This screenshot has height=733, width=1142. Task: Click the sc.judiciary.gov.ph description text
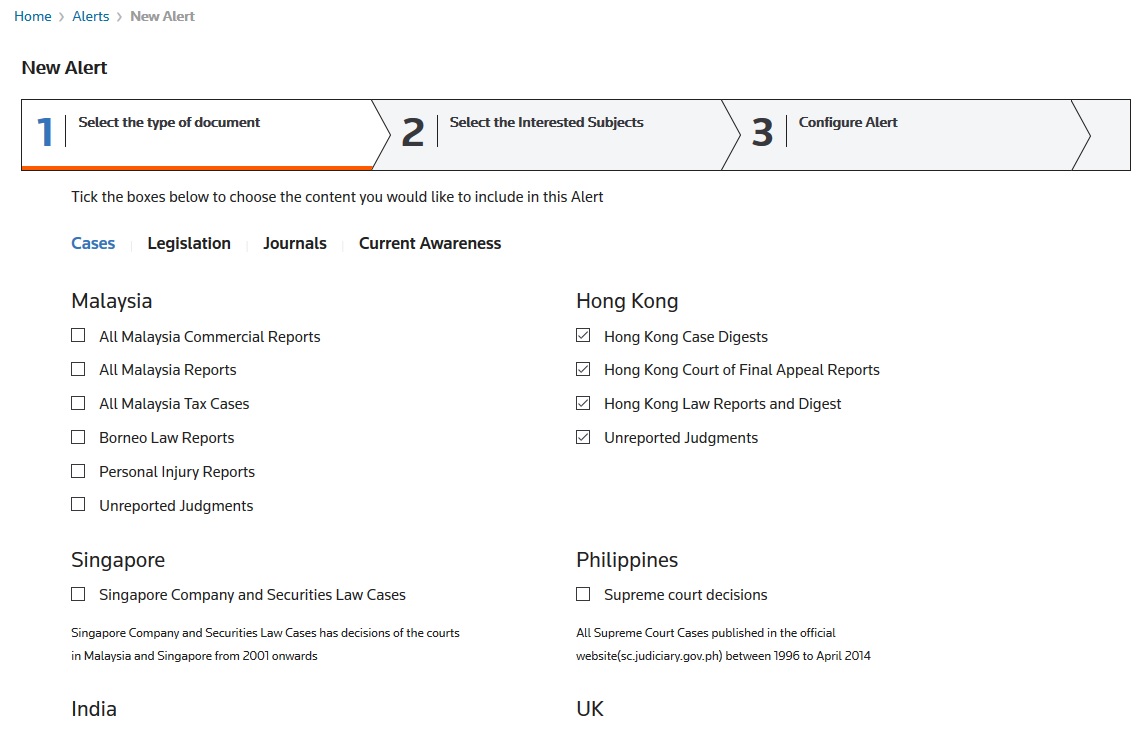(723, 644)
